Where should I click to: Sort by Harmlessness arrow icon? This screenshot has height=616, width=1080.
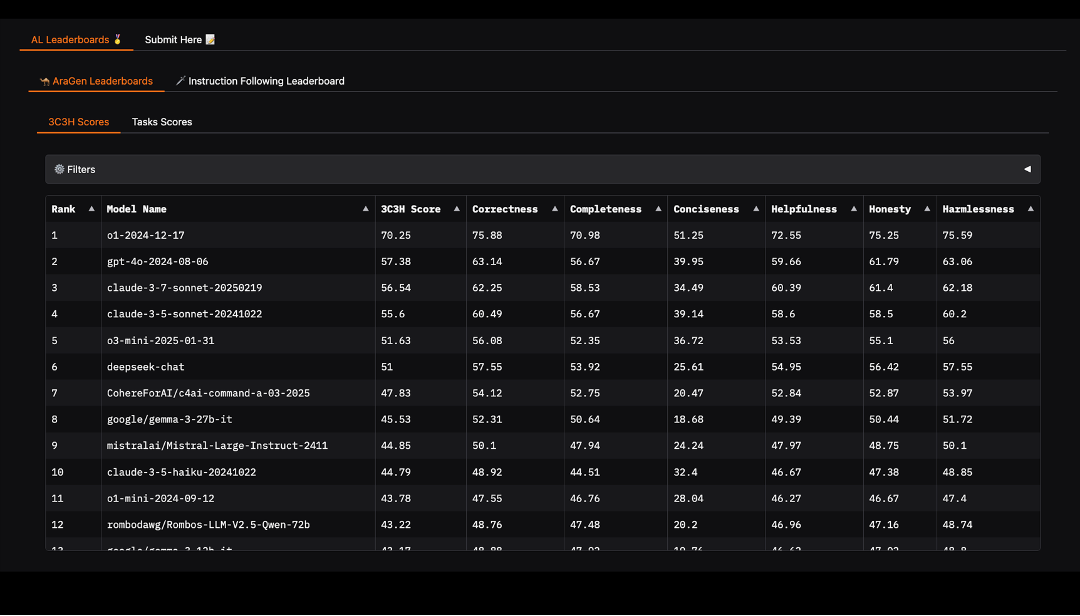[1030, 209]
